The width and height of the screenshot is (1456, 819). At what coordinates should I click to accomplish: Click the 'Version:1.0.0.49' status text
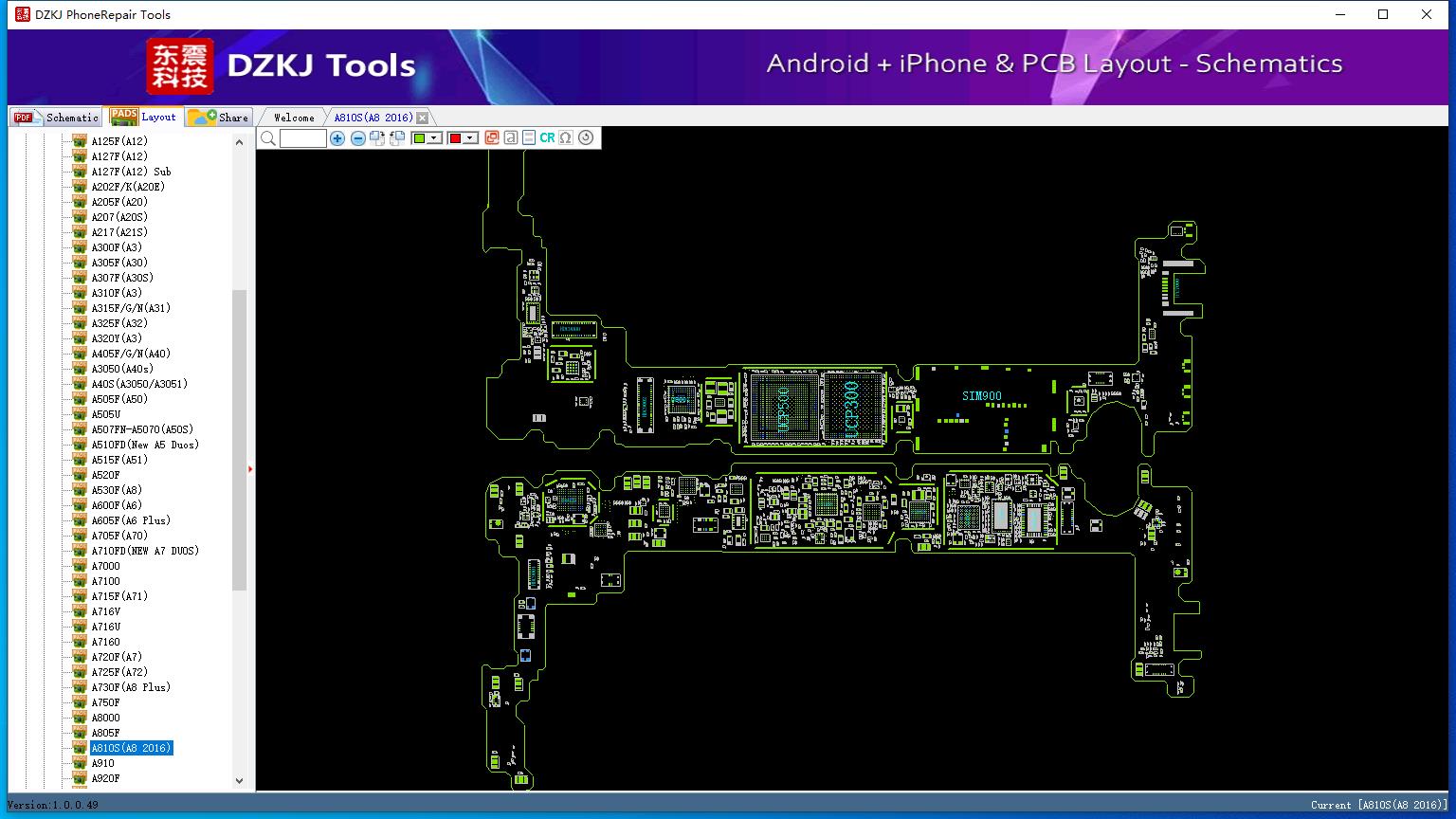point(53,805)
